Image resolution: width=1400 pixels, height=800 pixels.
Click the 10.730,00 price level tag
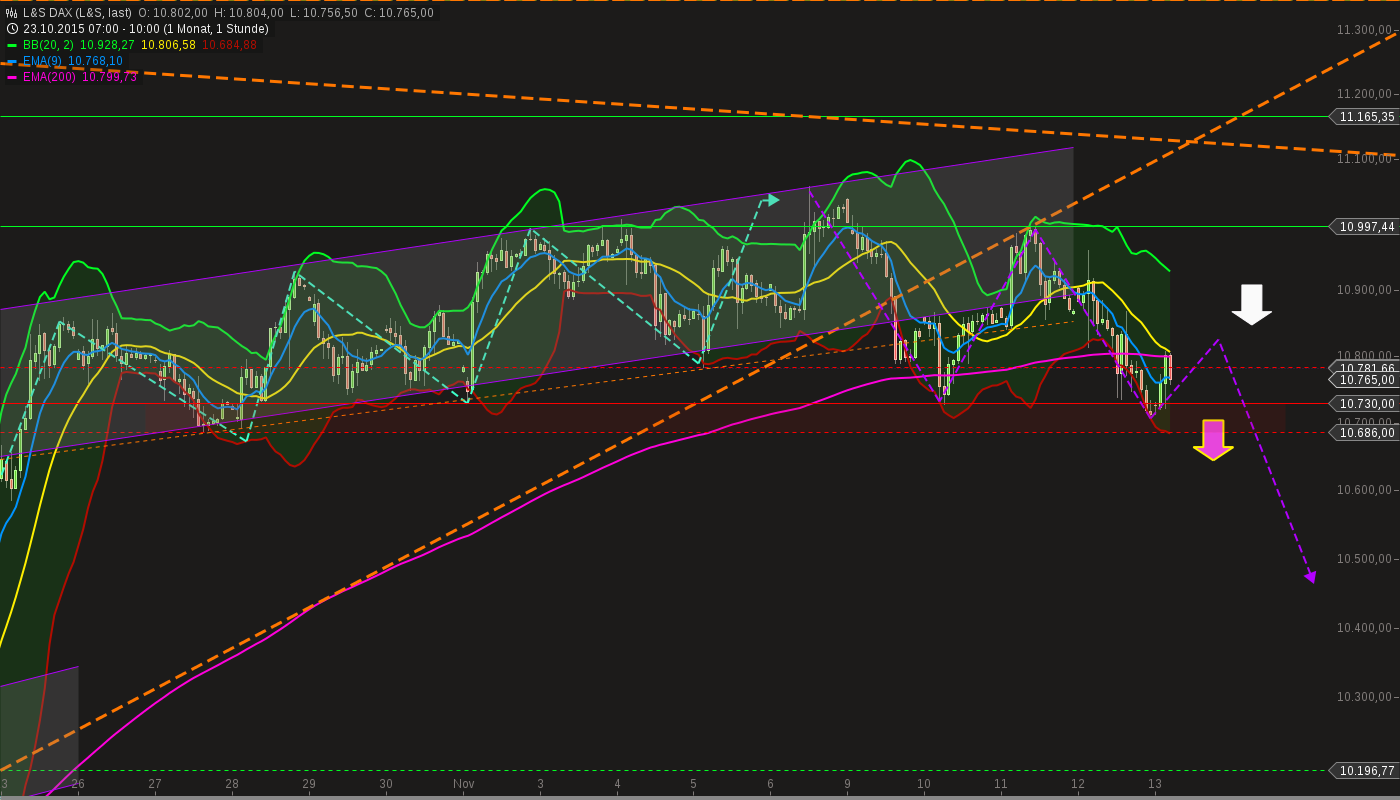click(x=1366, y=403)
